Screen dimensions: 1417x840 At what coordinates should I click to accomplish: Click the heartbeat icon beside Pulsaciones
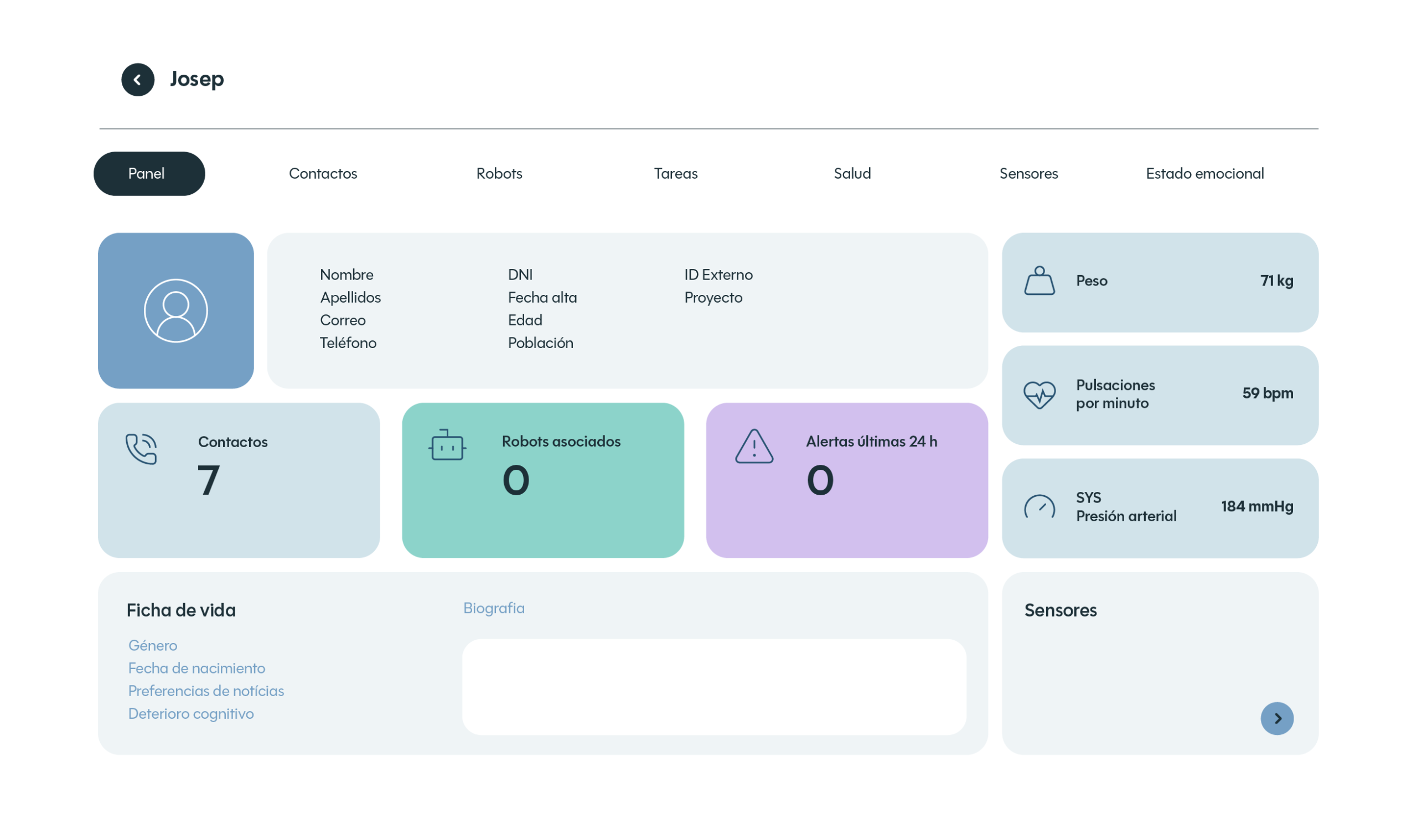(1039, 394)
